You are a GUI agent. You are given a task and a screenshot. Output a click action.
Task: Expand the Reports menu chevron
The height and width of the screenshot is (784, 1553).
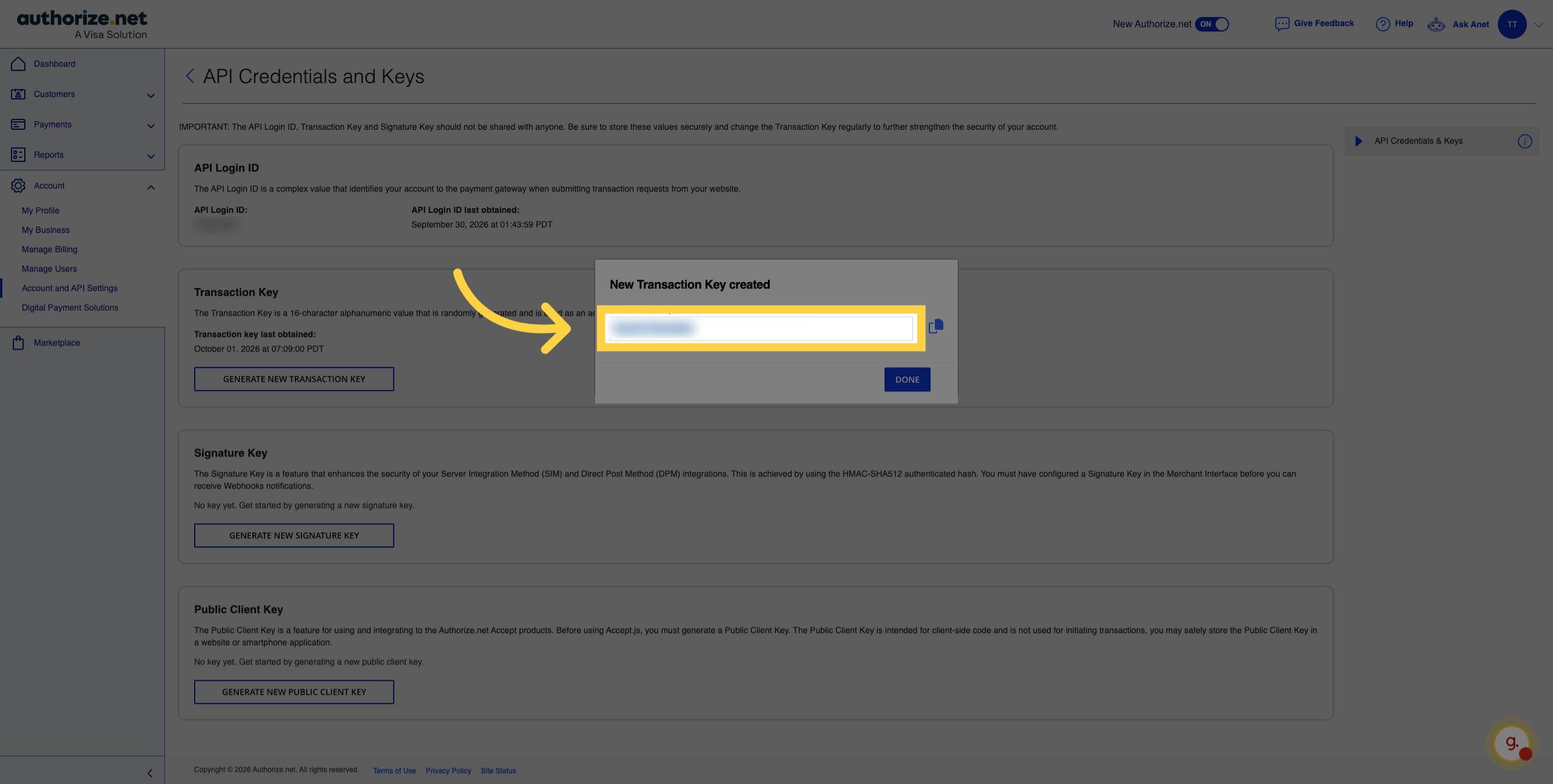coord(151,156)
